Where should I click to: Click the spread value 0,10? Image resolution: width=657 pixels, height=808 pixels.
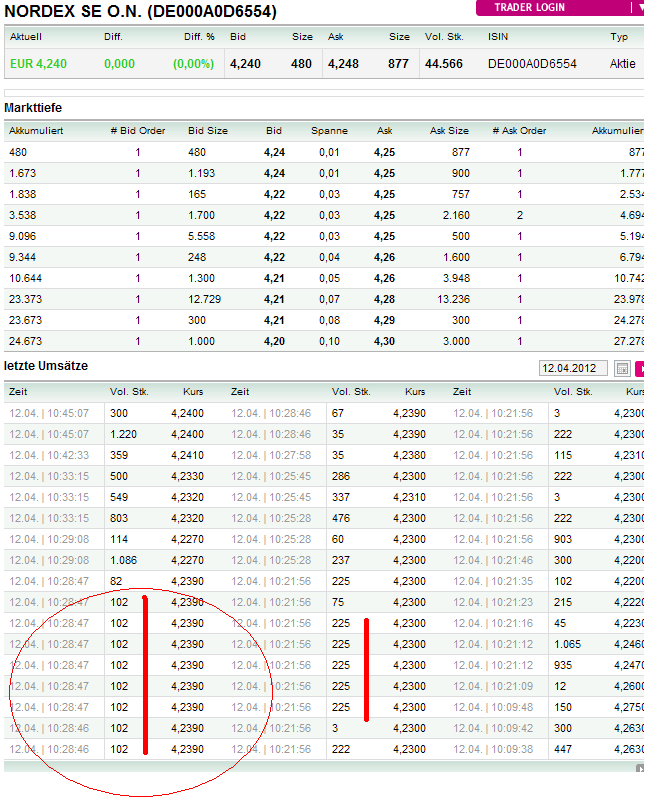tap(329, 341)
